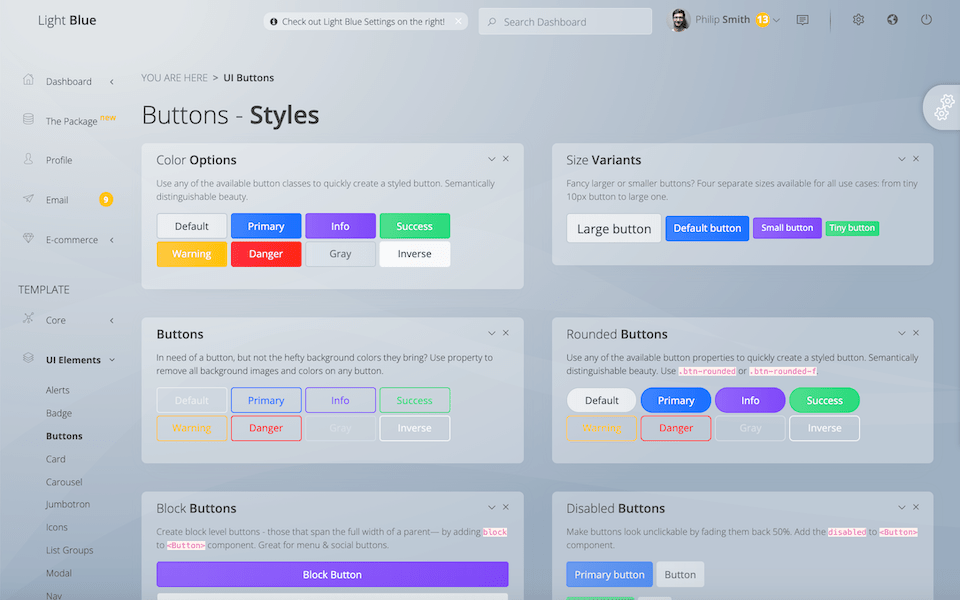The image size is (960, 600).
Task: Expand the Philip Smith user dropdown
Action: coord(776,20)
